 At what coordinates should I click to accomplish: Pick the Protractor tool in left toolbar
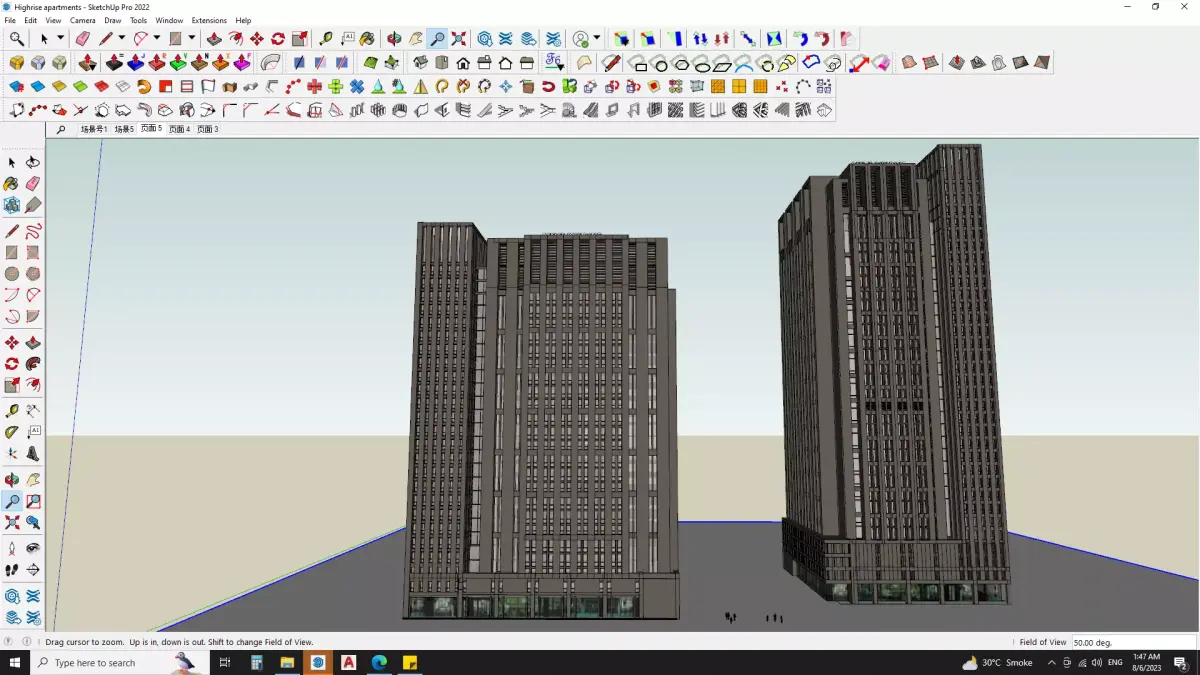(x=12, y=433)
